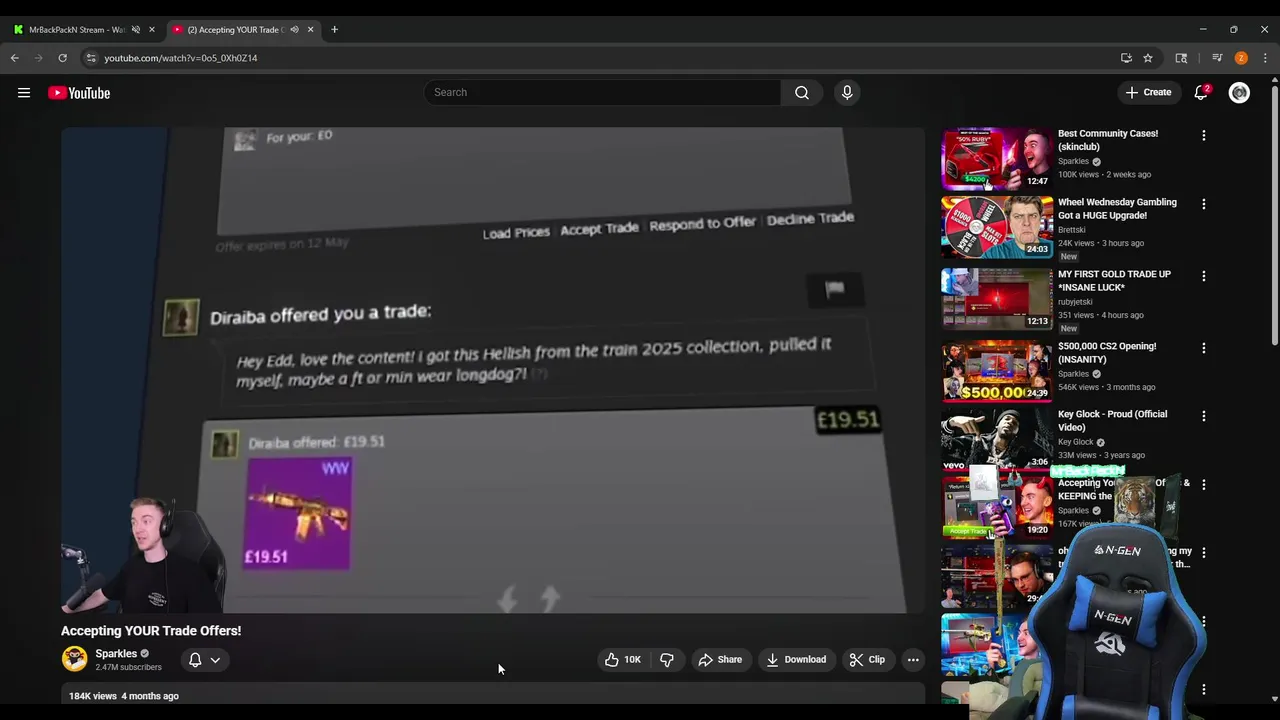This screenshot has width=1280, height=720.
Task: View site information icon in address bar
Action: coord(90,58)
